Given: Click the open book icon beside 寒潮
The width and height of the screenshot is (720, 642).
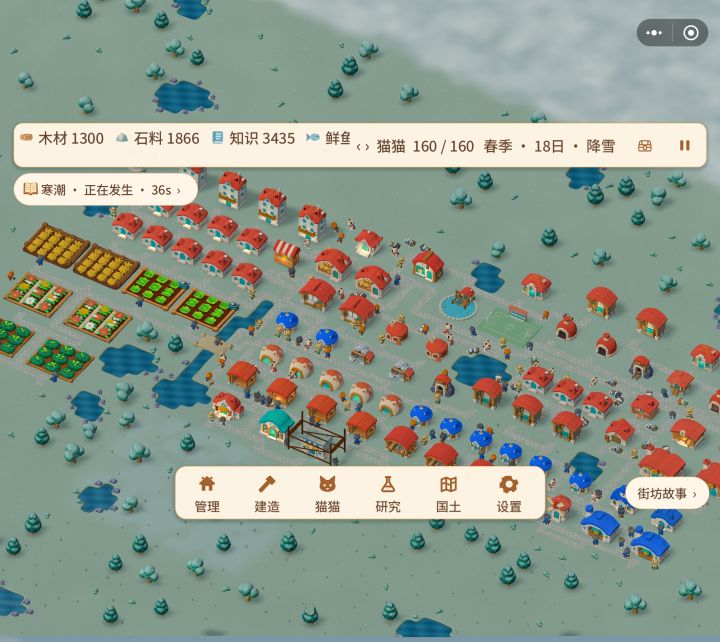Looking at the screenshot, I should pyautogui.click(x=30, y=189).
